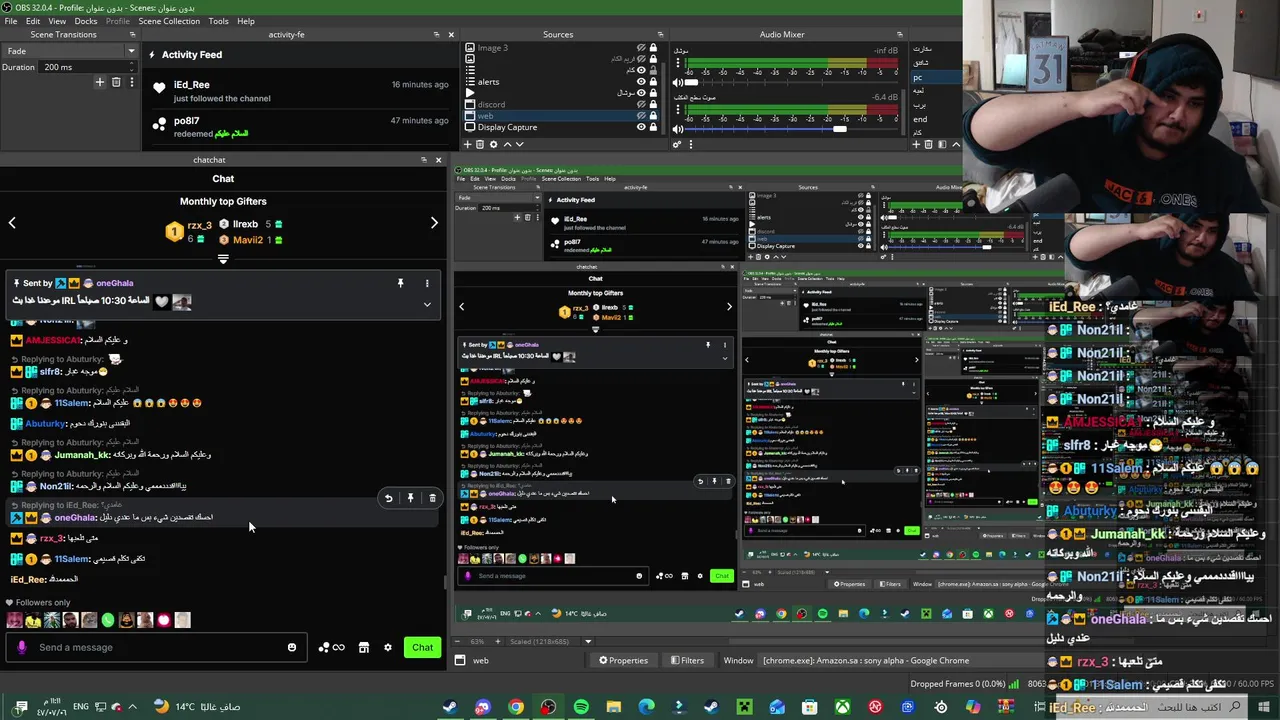Reply to the hovered oneGhala chat message
This screenshot has height=720, width=1280.
click(388, 498)
